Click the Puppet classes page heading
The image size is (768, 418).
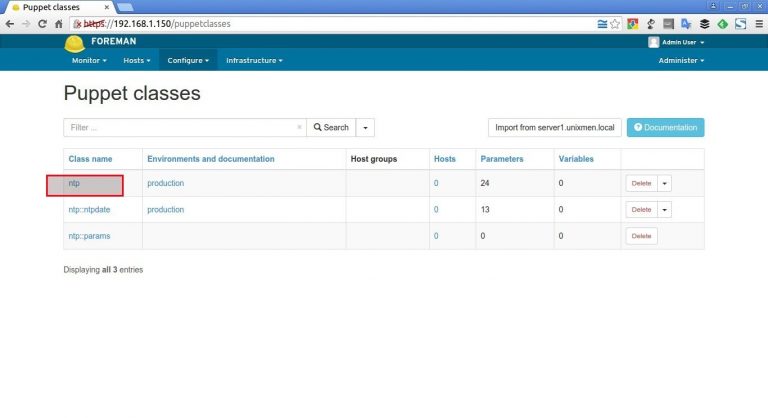click(x=132, y=93)
